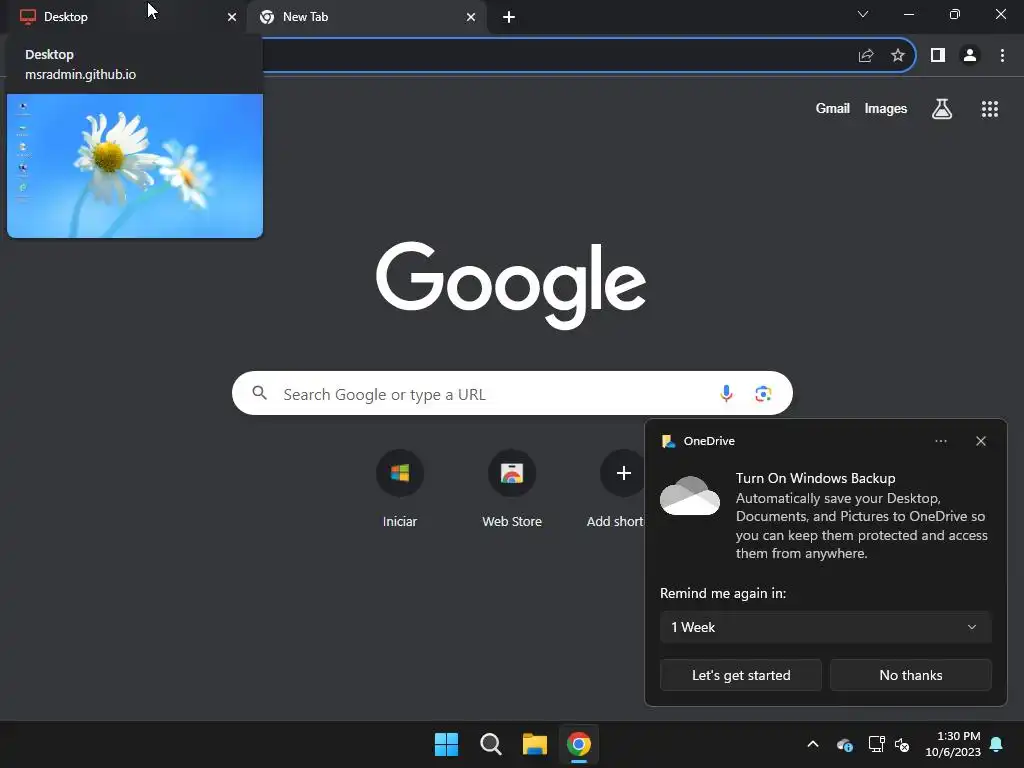
Task: Open the Windows Start menu
Action: [x=447, y=744]
